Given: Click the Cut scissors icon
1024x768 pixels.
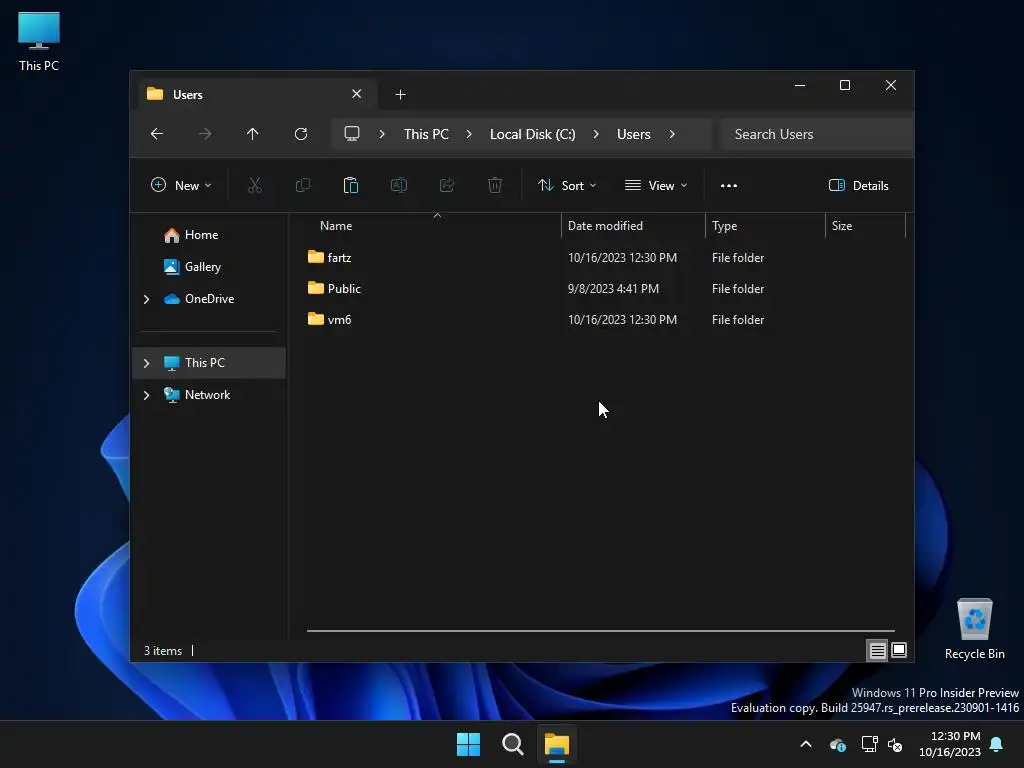Looking at the screenshot, I should (255, 185).
